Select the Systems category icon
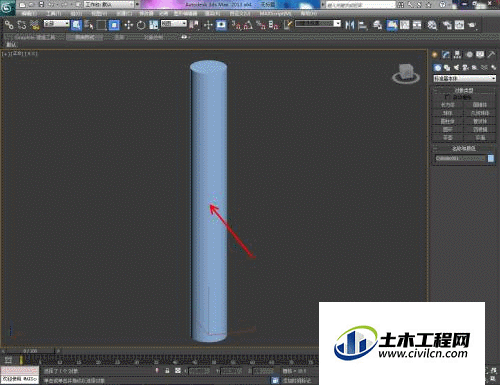 click(493, 68)
